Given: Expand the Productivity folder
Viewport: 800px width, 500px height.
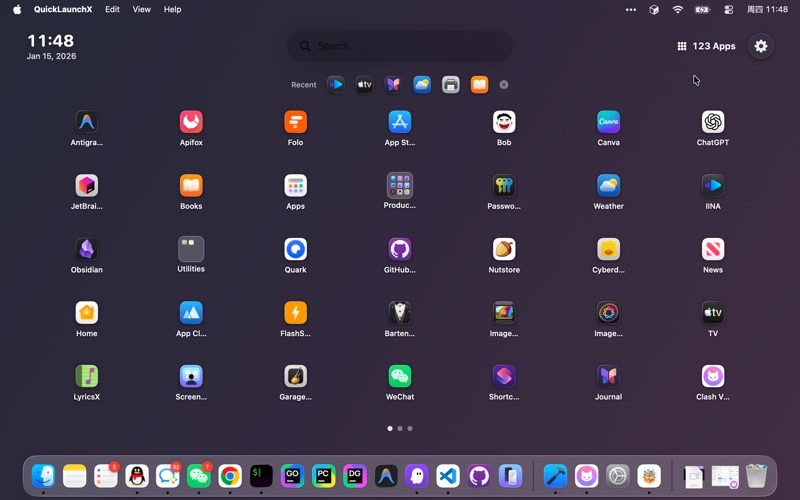Looking at the screenshot, I should (400, 186).
